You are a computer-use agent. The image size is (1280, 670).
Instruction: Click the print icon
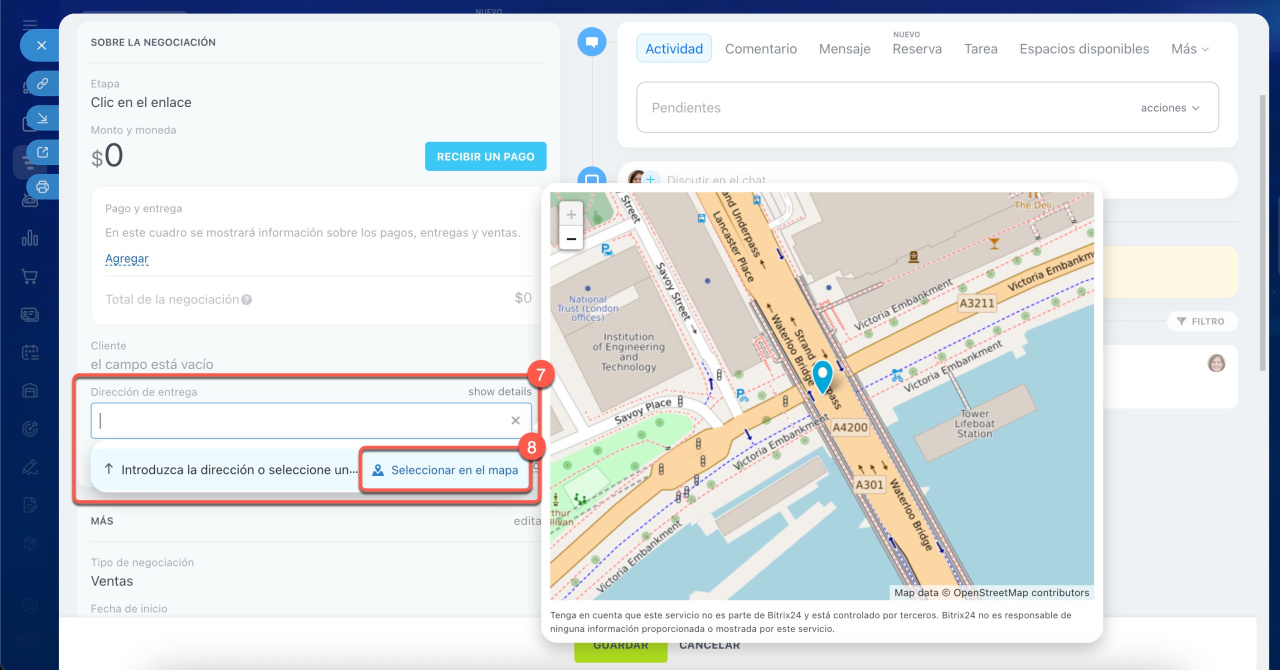pyautogui.click(x=43, y=186)
